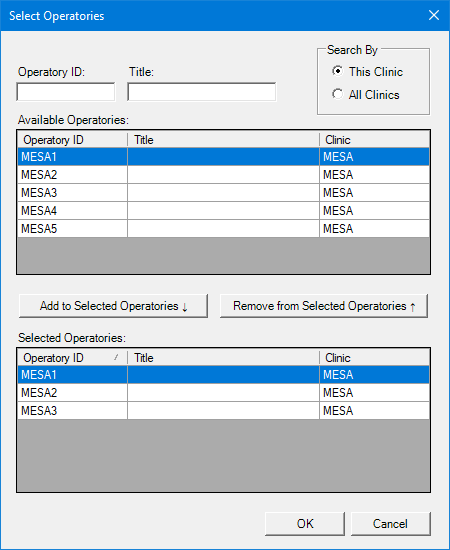450x550 pixels.
Task: Sort Available Operatories by Clinic column header
Action: 374,140
